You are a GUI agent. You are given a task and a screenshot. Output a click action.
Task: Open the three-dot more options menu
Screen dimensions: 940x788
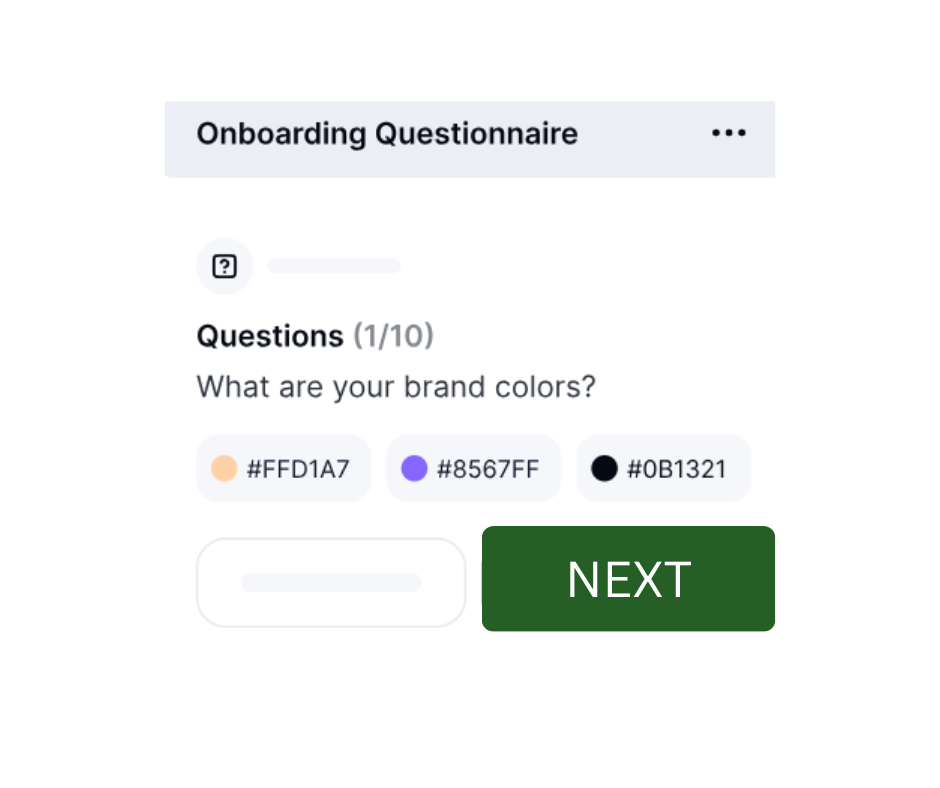pos(729,133)
